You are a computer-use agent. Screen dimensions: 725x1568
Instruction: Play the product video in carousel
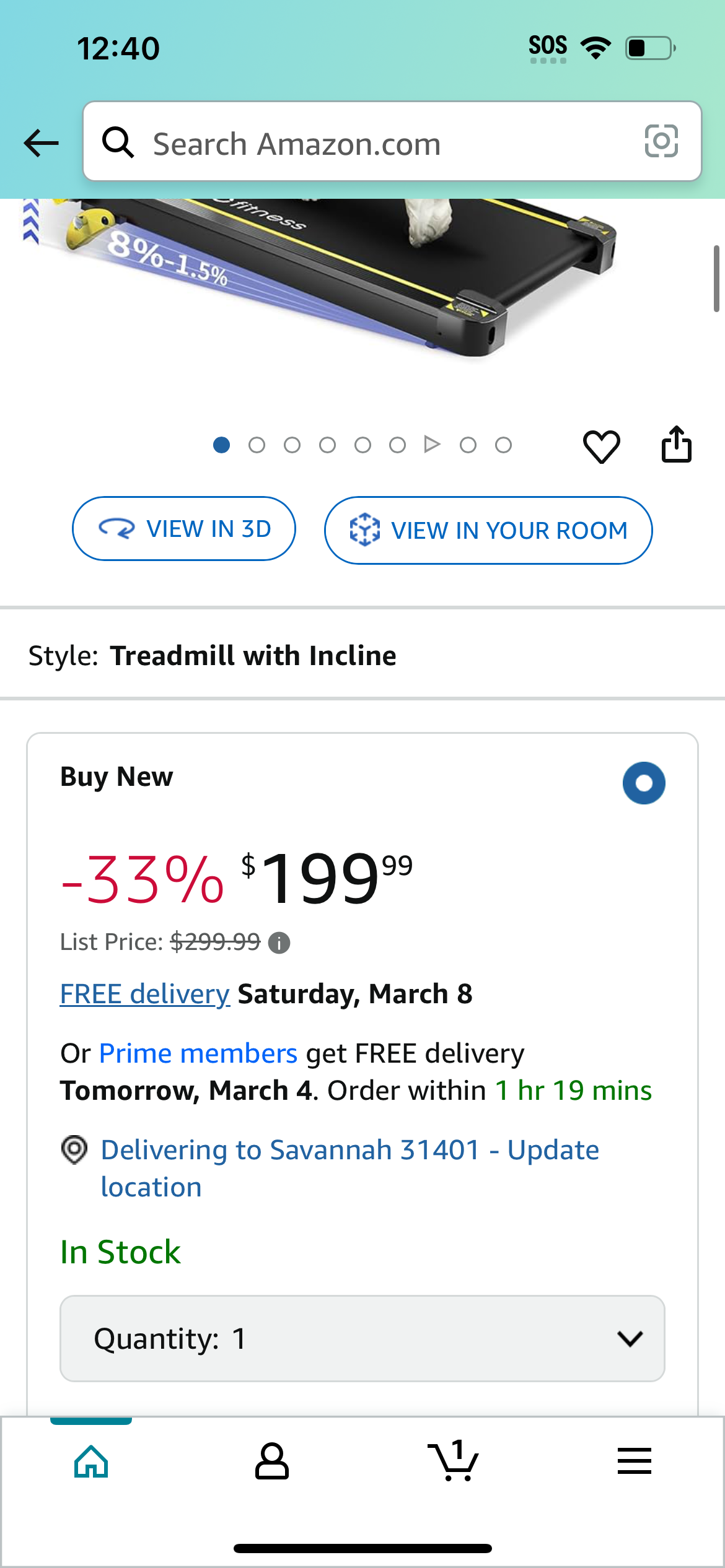(x=432, y=444)
